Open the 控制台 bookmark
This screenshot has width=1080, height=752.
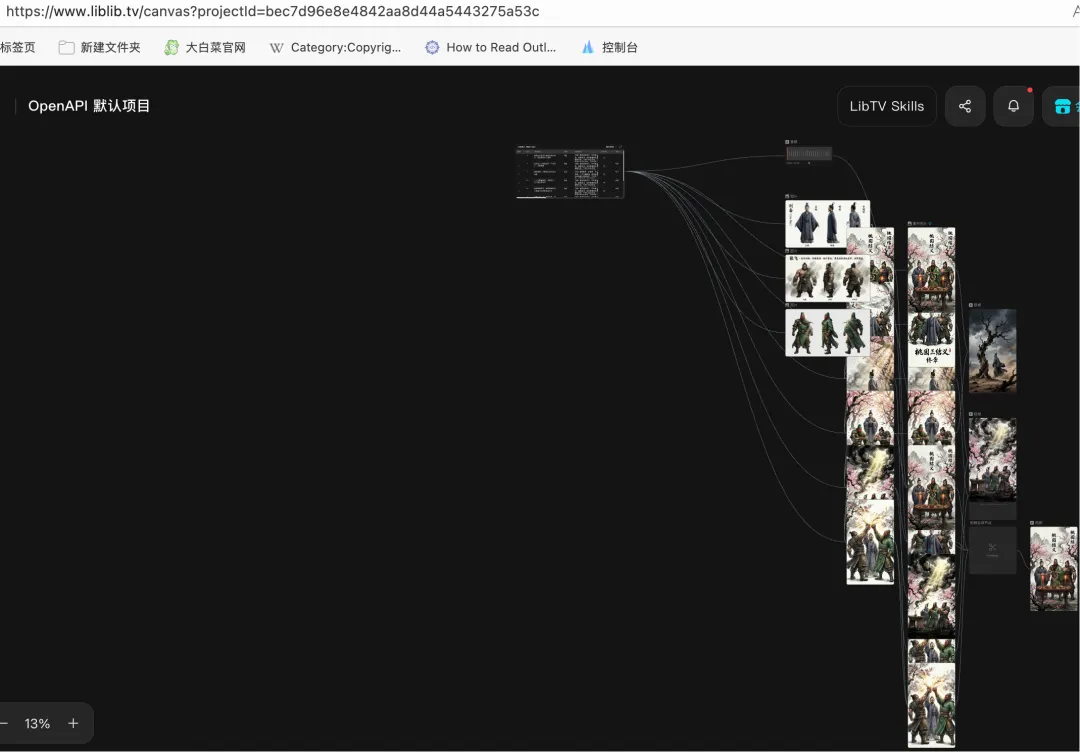tap(610, 48)
